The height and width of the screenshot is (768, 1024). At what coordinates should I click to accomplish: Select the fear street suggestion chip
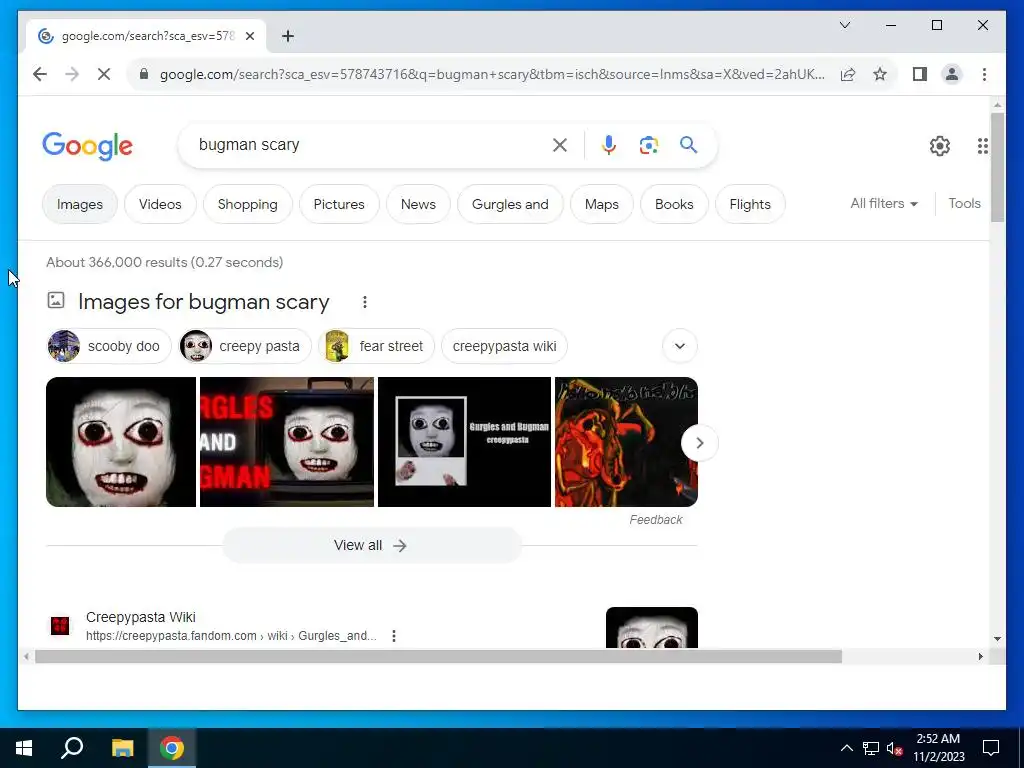(x=377, y=346)
